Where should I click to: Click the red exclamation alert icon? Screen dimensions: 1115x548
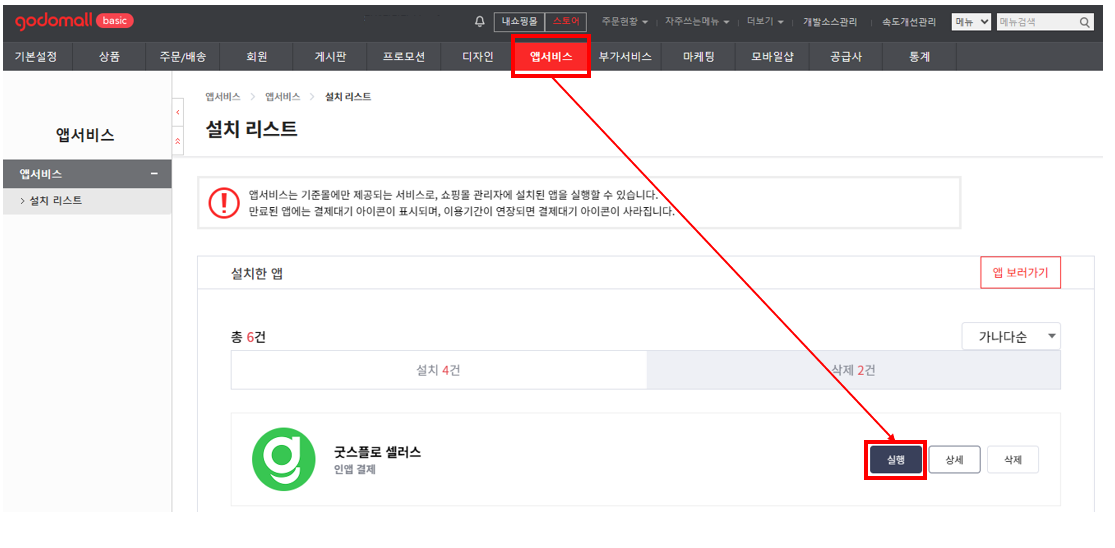click(223, 203)
